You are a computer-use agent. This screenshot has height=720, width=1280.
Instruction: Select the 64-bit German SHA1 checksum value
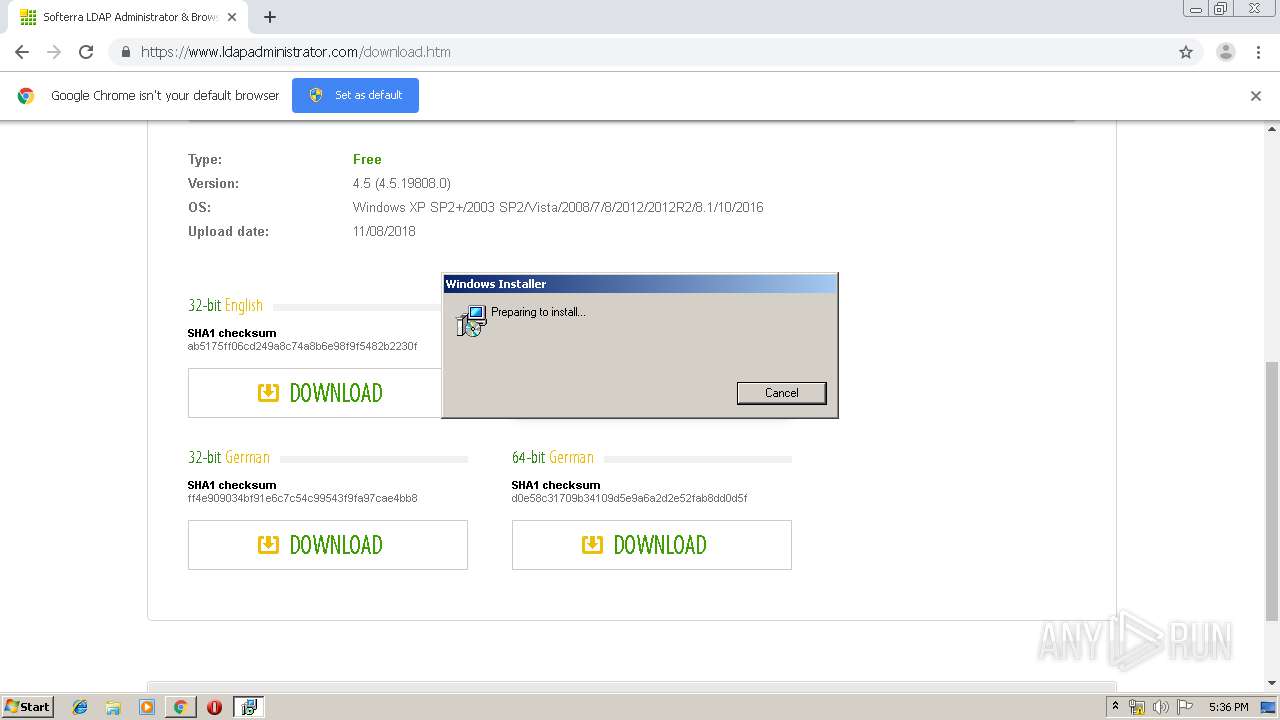coord(629,498)
